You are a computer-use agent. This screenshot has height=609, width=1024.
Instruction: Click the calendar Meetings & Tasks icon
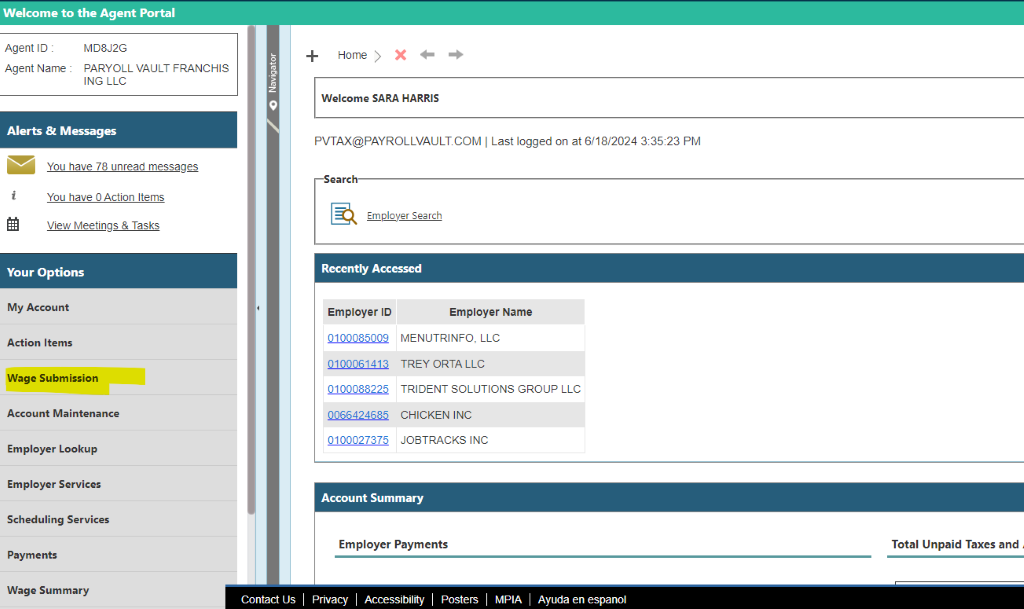[x=13, y=225]
